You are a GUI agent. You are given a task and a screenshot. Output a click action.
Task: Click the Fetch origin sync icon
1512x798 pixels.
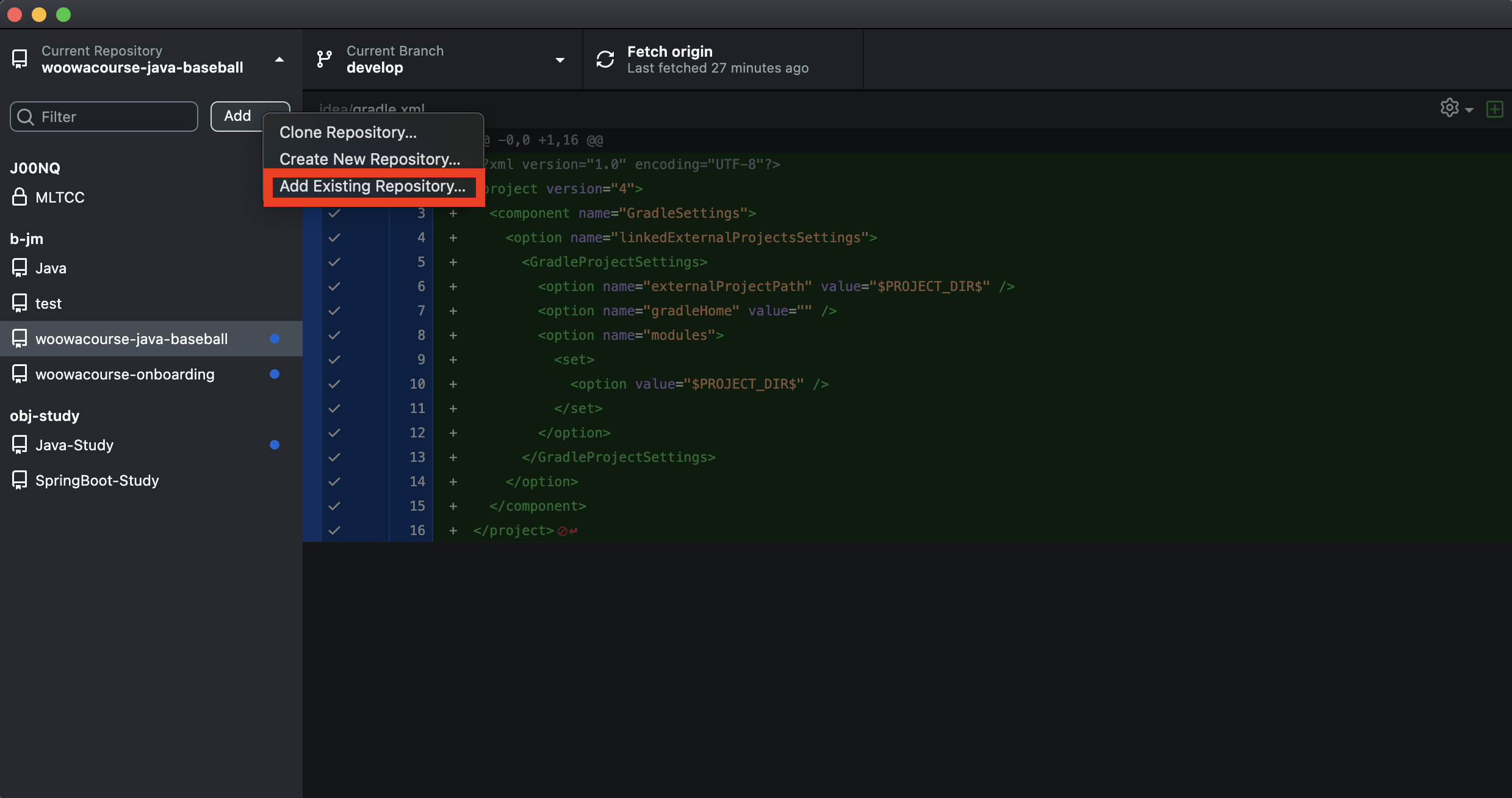[x=605, y=59]
